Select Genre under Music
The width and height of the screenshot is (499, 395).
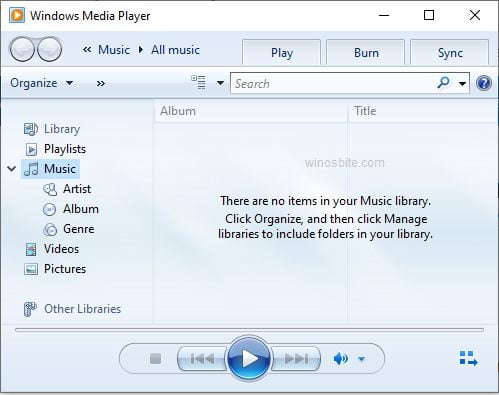[x=79, y=229]
